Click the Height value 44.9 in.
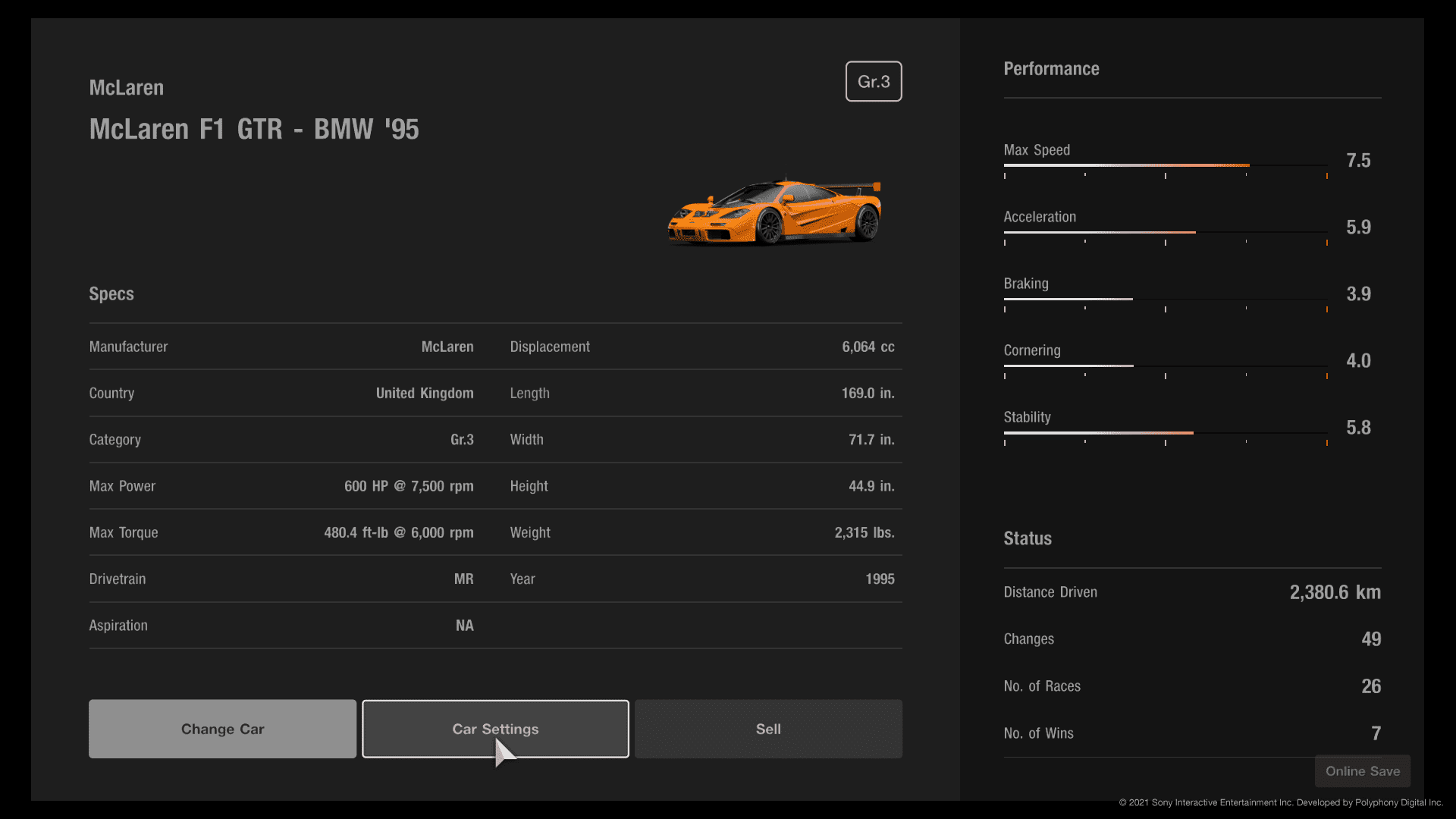The image size is (1456, 819). click(871, 486)
